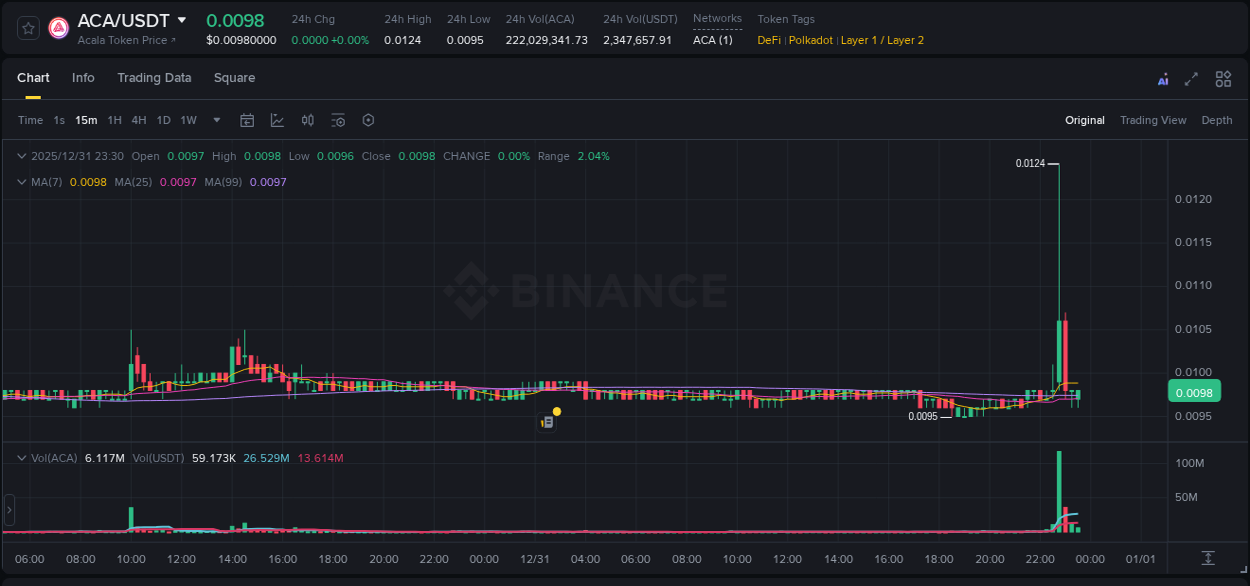Open the Polkadot token tag link
The image size is (1250, 586).
[811, 40]
